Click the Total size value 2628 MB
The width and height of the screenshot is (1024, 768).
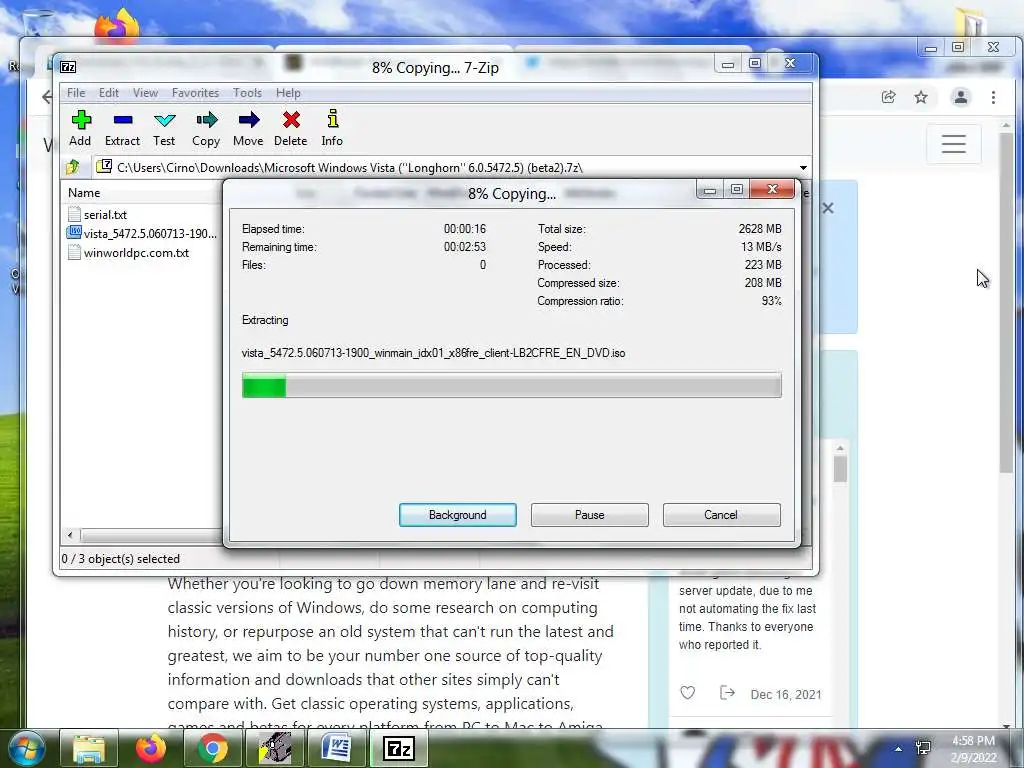tap(760, 229)
